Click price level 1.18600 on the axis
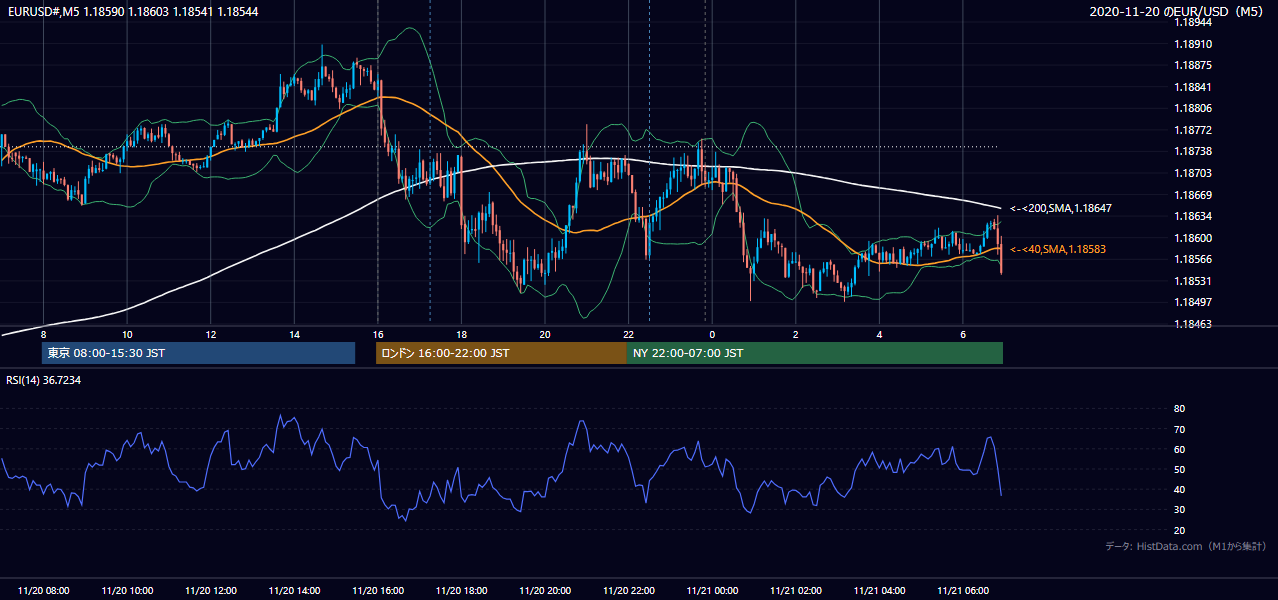Image resolution: width=1278 pixels, height=600 pixels. coord(1194,238)
